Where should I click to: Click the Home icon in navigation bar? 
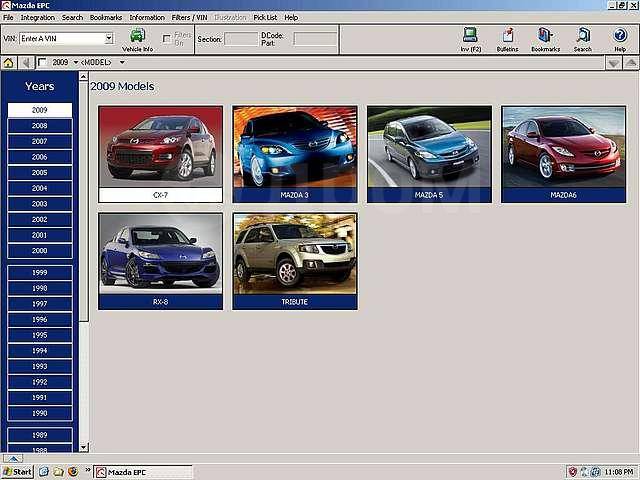pyautogui.click(x=9, y=63)
